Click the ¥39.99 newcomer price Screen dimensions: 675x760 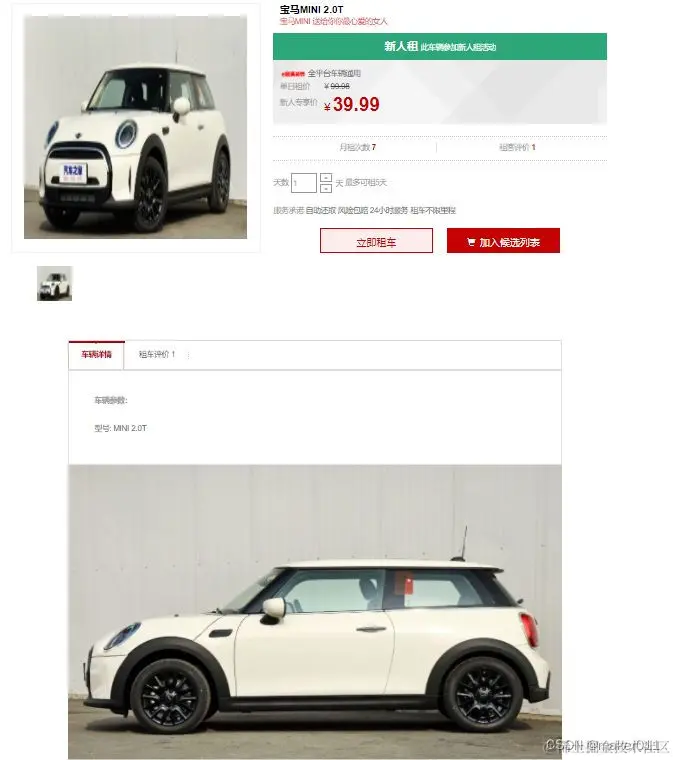pos(352,104)
